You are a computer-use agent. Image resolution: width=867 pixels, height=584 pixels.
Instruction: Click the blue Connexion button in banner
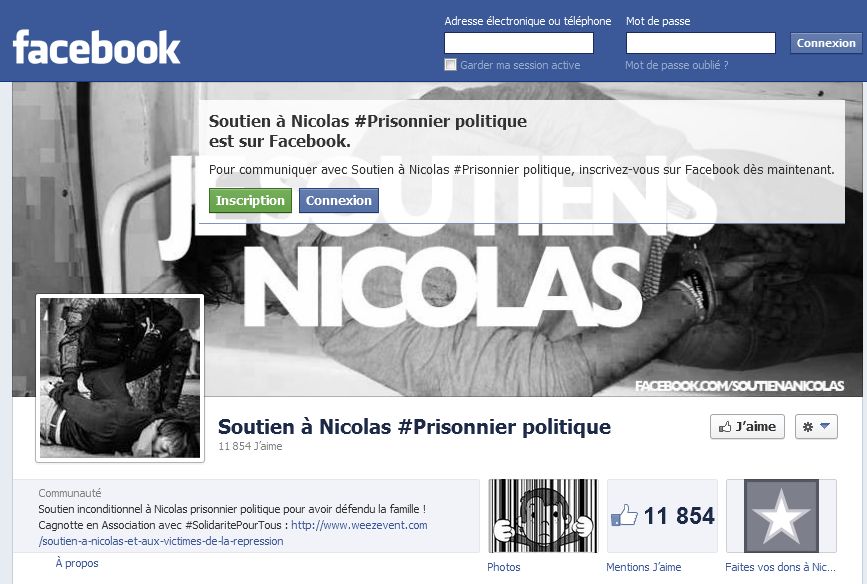[x=338, y=200]
